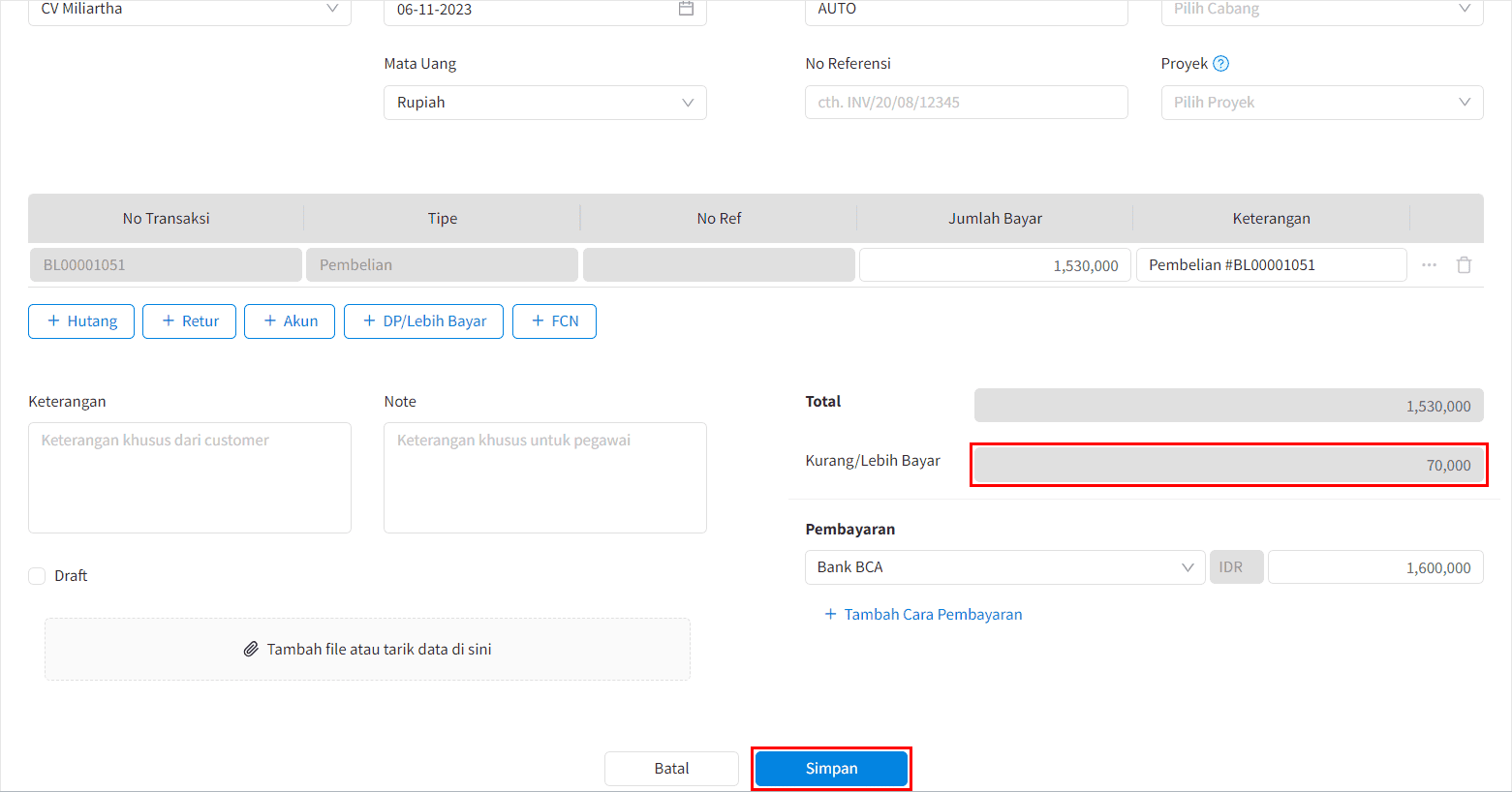1512x792 pixels.
Task: Click the BL00001051 transaction number cell
Action: pos(166,265)
